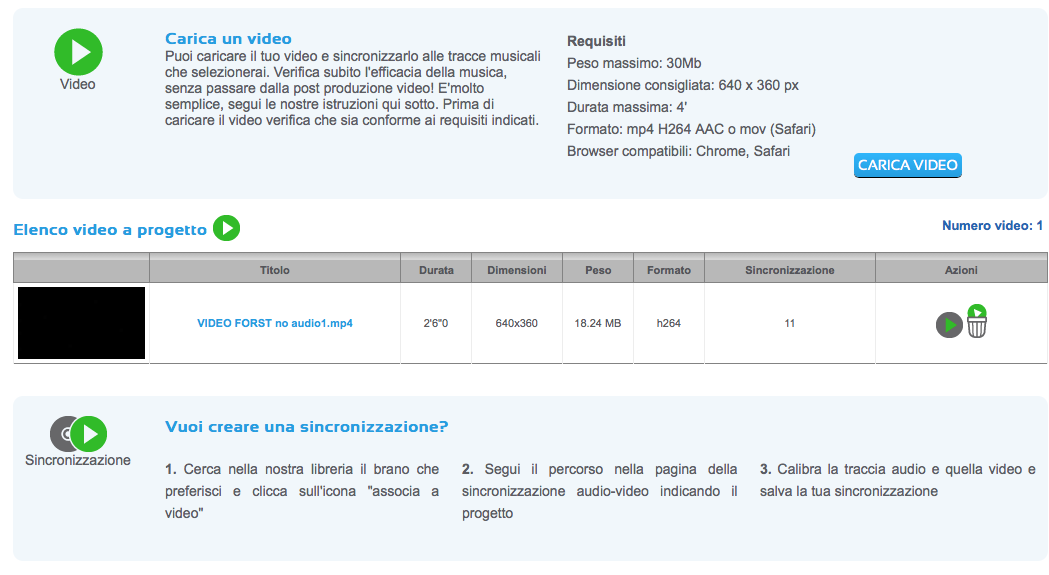Click Durata massima: 4' text

point(627,107)
